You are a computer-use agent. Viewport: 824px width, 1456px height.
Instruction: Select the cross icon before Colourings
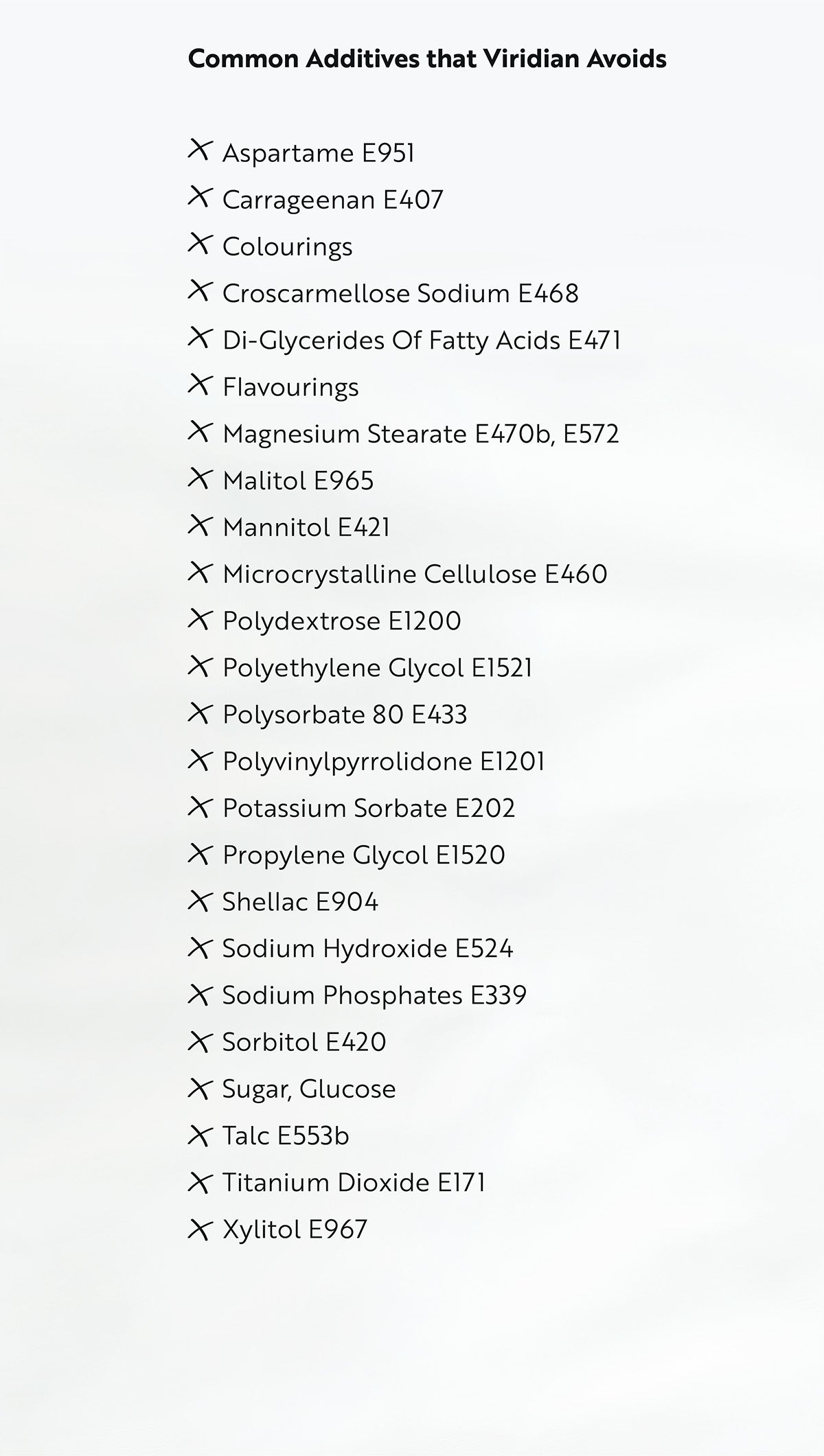coord(198,244)
